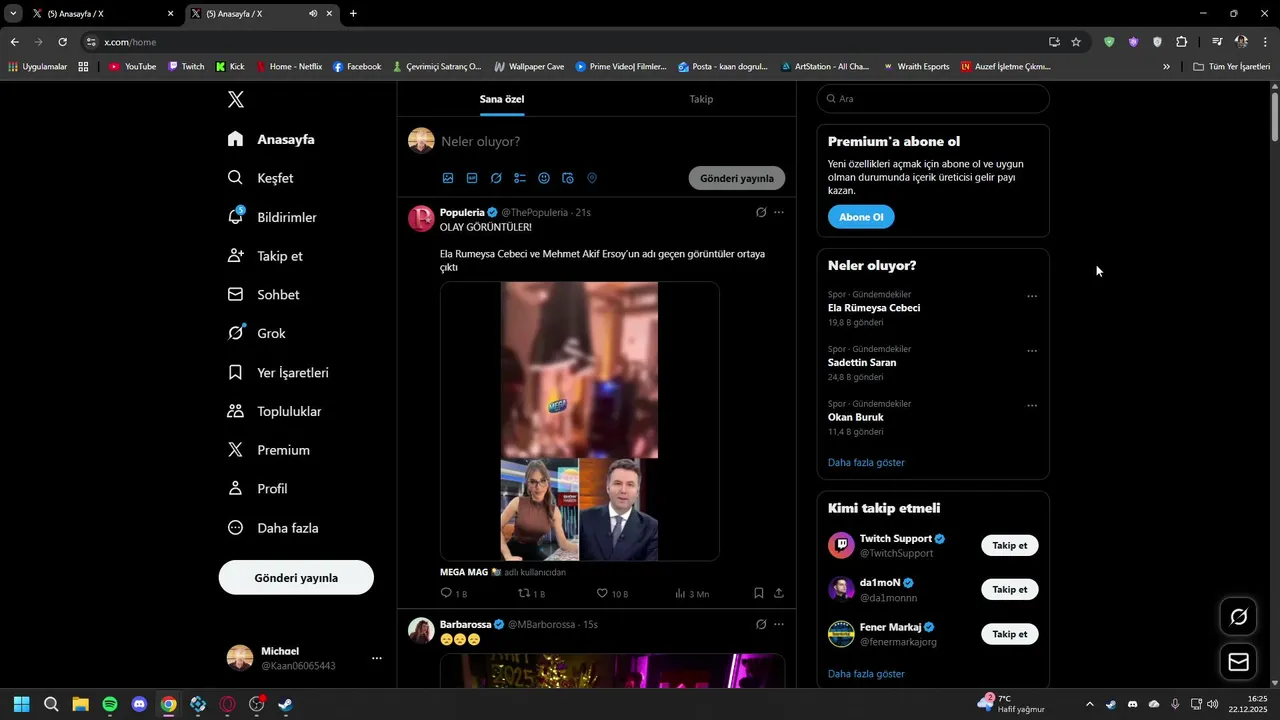Click Abone Ol premium button
The width and height of the screenshot is (1280, 720).
pyautogui.click(x=861, y=217)
